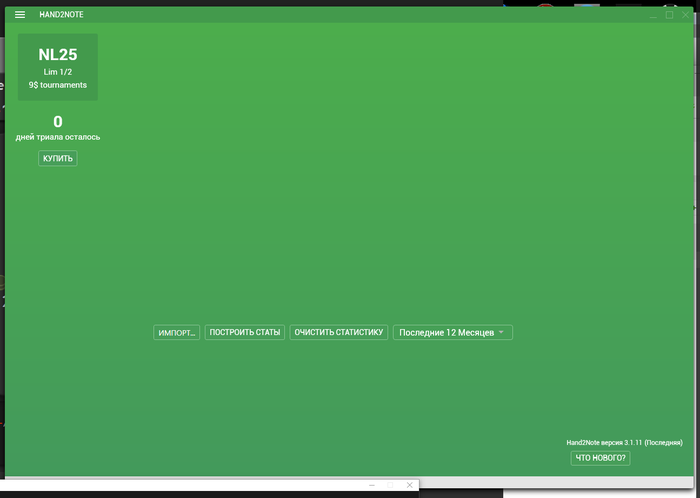Open the Последние 12 Месяцев dropdown
Viewport: 700px width, 498px height.
tap(453, 332)
